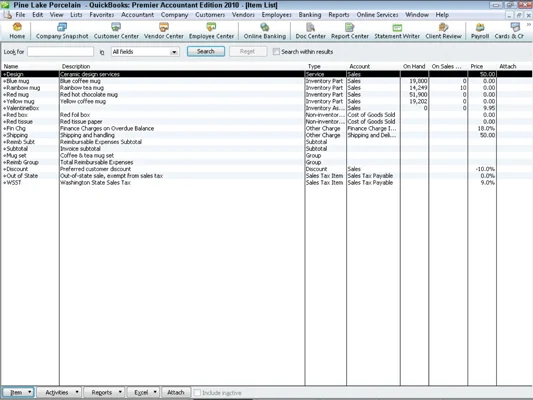Open the Edit menu
The width and height of the screenshot is (533, 400).
point(37,15)
